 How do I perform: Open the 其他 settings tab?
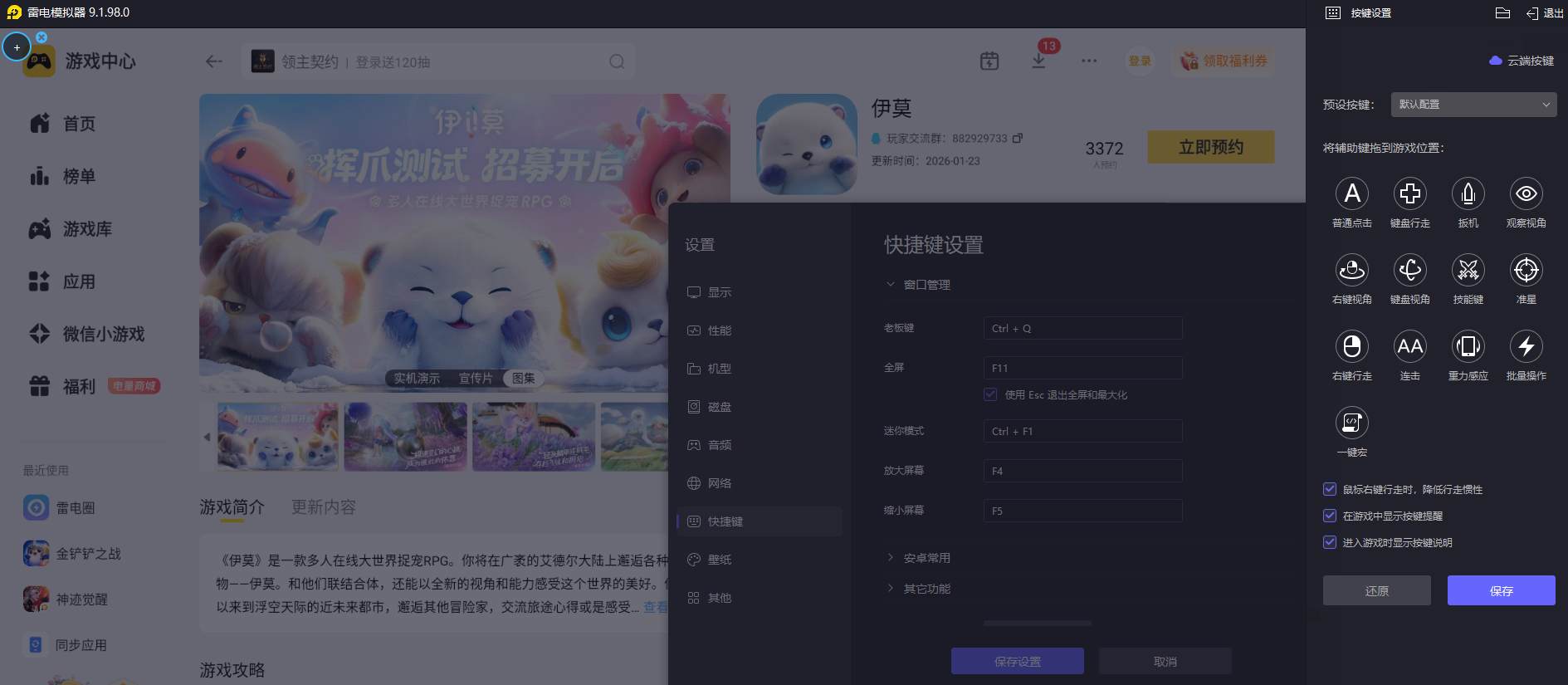click(x=760, y=598)
